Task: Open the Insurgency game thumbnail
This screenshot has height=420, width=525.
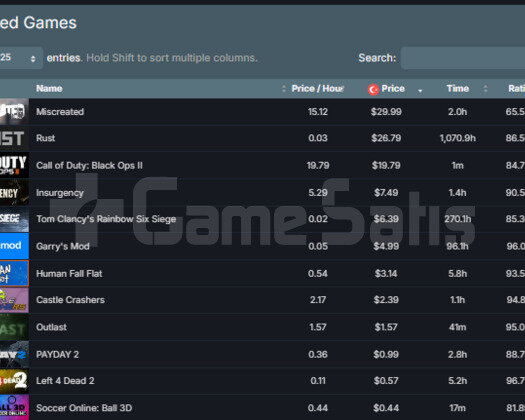Action: point(14,192)
